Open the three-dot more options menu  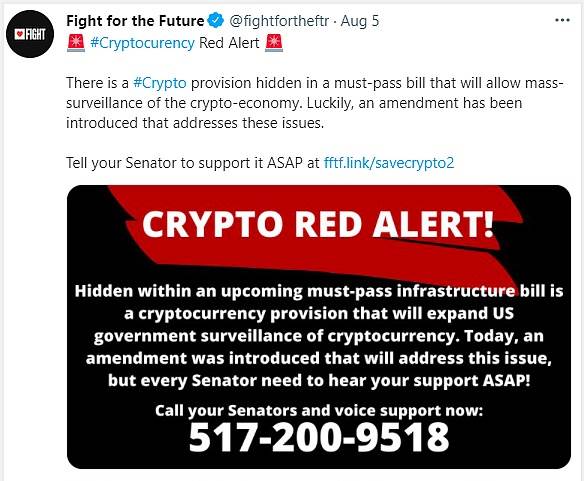562,20
